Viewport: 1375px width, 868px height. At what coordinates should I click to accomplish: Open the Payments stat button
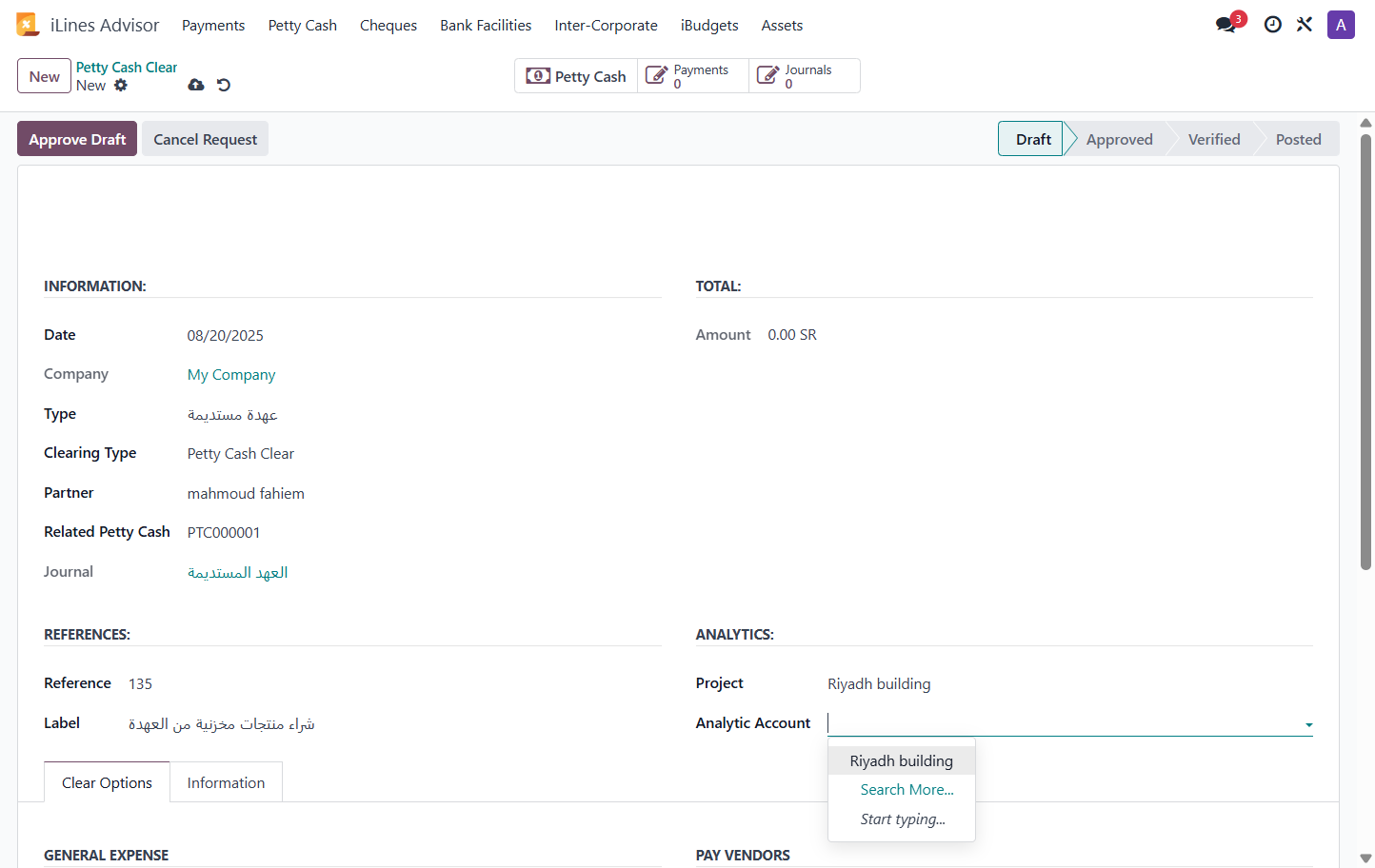(x=693, y=76)
